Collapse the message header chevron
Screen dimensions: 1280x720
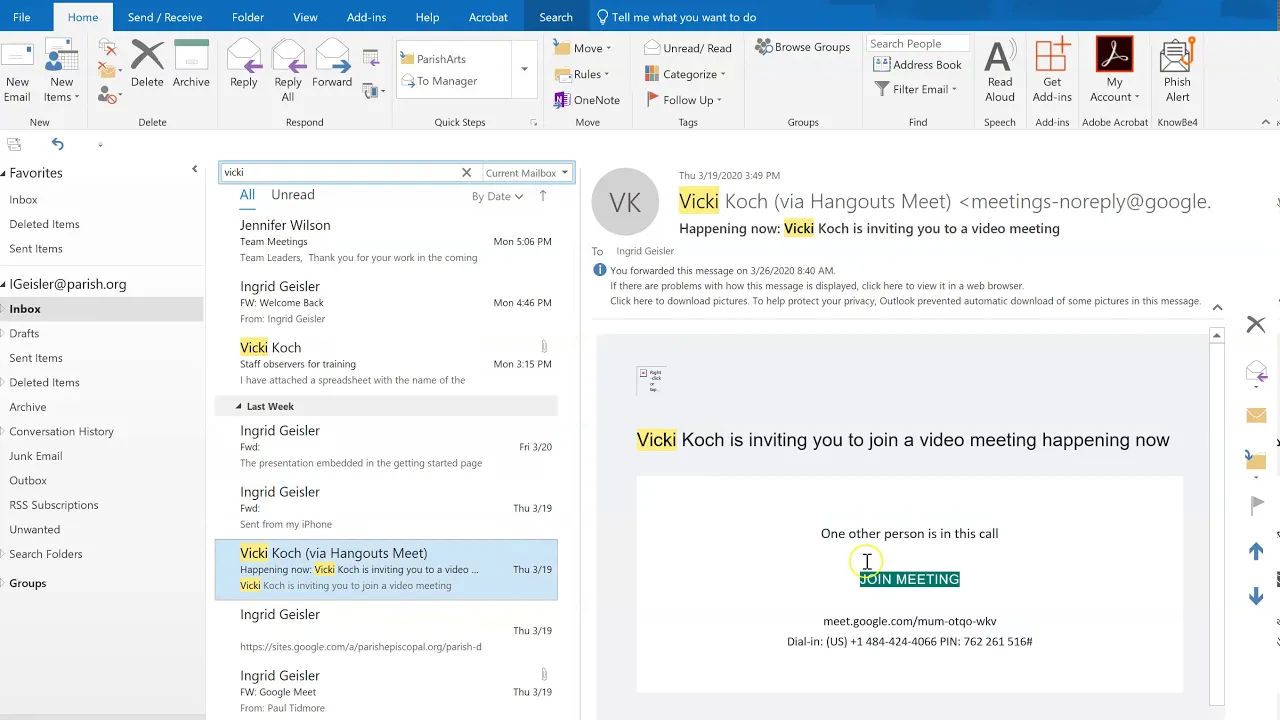1217,307
